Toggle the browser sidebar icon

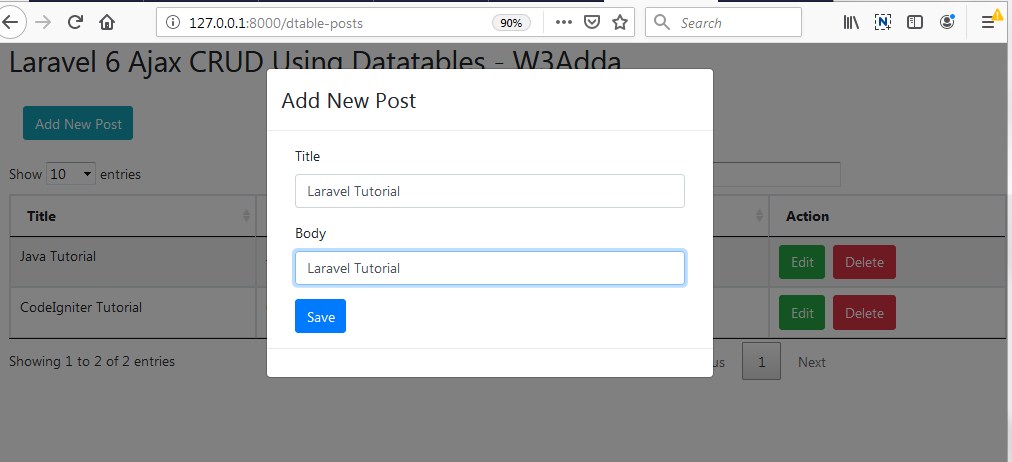(915, 23)
